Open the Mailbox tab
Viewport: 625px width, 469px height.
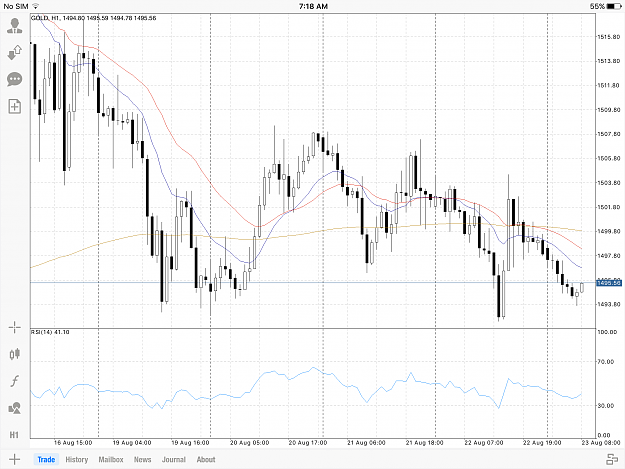pos(111,459)
